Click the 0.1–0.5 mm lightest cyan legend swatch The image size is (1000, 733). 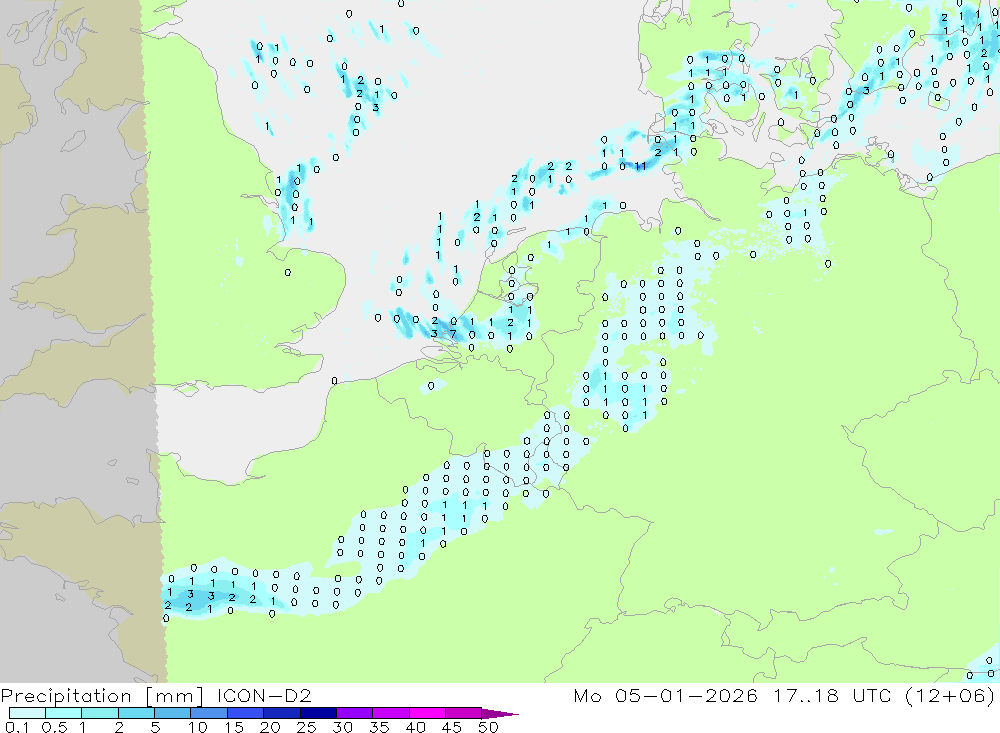27,713
